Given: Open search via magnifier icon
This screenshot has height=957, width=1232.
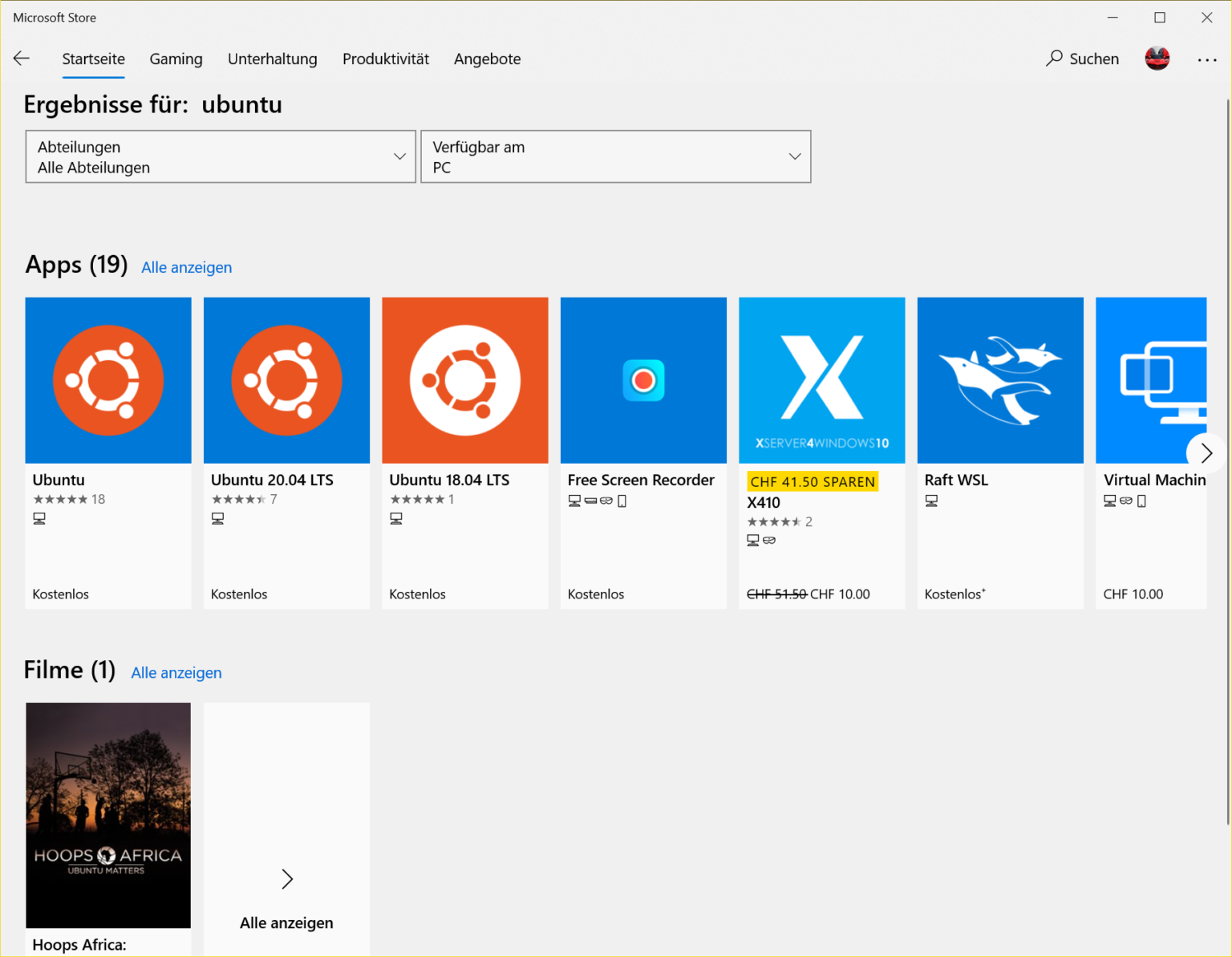Looking at the screenshot, I should (x=1054, y=59).
